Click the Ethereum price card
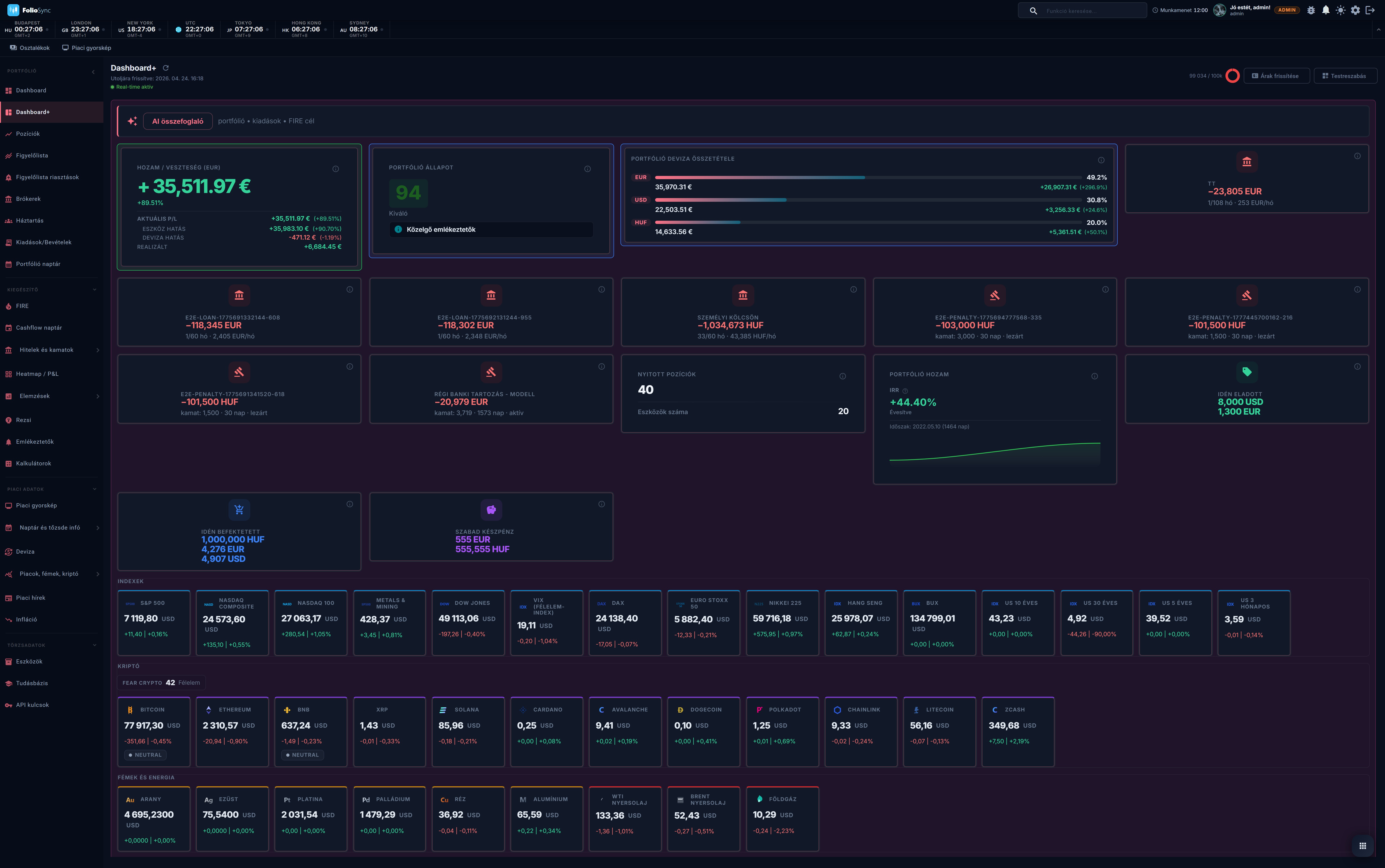The image size is (1385, 868). (x=232, y=732)
